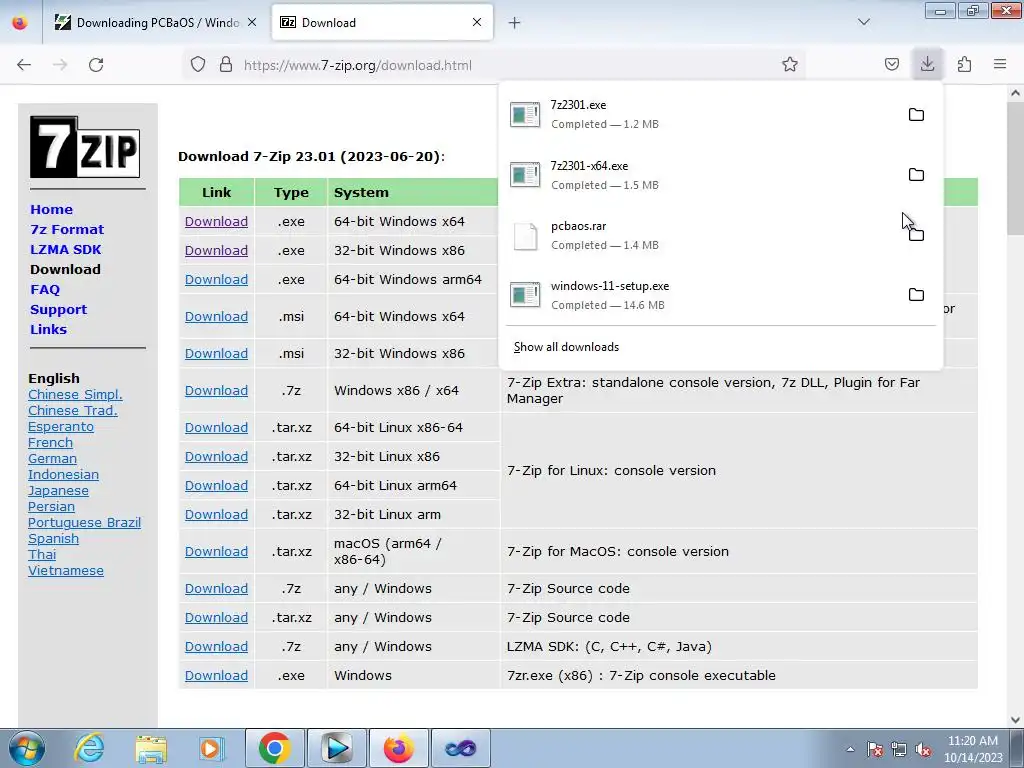Launch Internet Explorer from the taskbar

(89, 748)
